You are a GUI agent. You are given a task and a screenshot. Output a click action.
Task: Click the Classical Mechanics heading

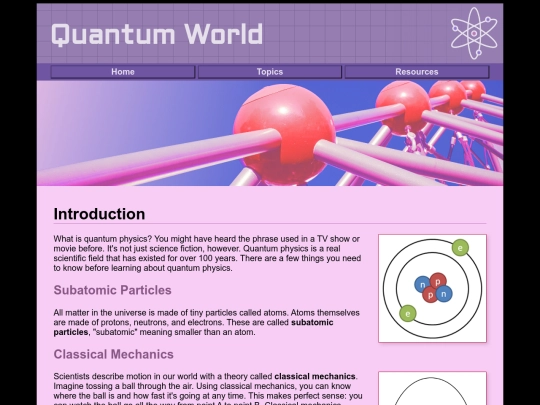[113, 354]
